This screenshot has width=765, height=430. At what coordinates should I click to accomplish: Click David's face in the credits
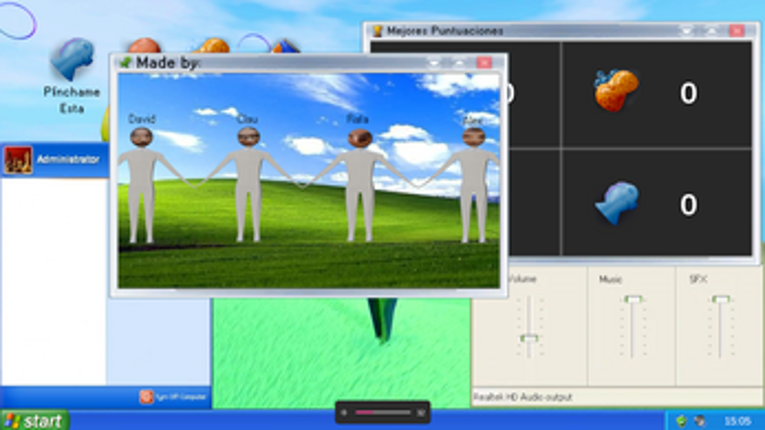click(x=141, y=137)
